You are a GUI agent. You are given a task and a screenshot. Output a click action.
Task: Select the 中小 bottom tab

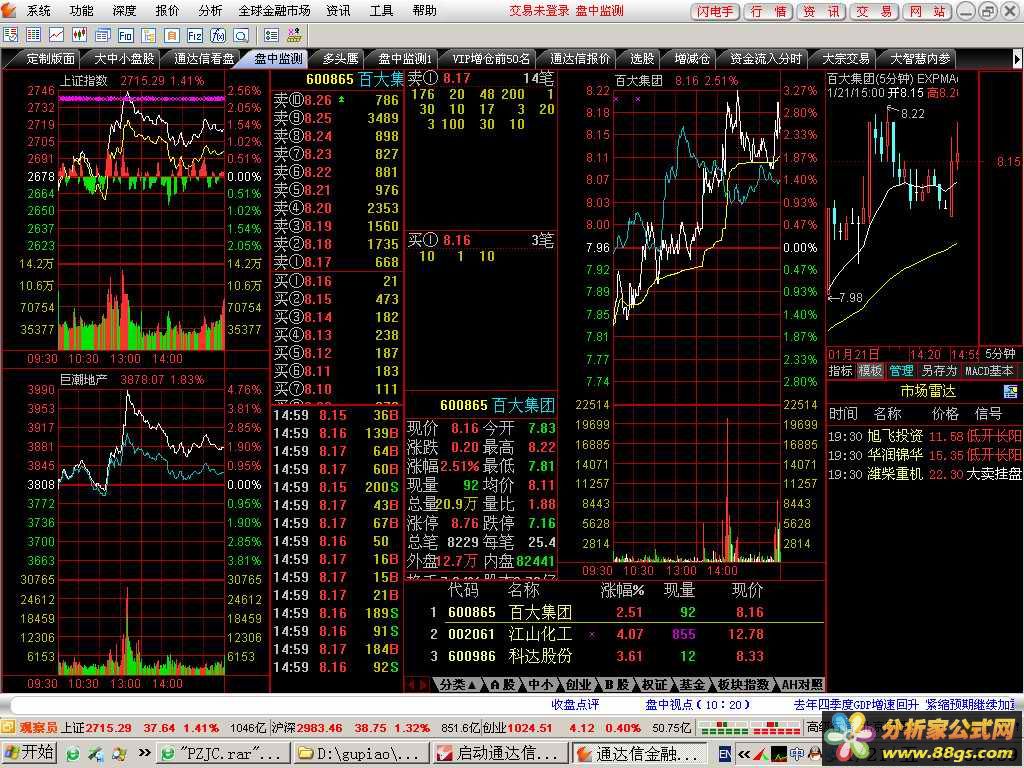coord(541,684)
